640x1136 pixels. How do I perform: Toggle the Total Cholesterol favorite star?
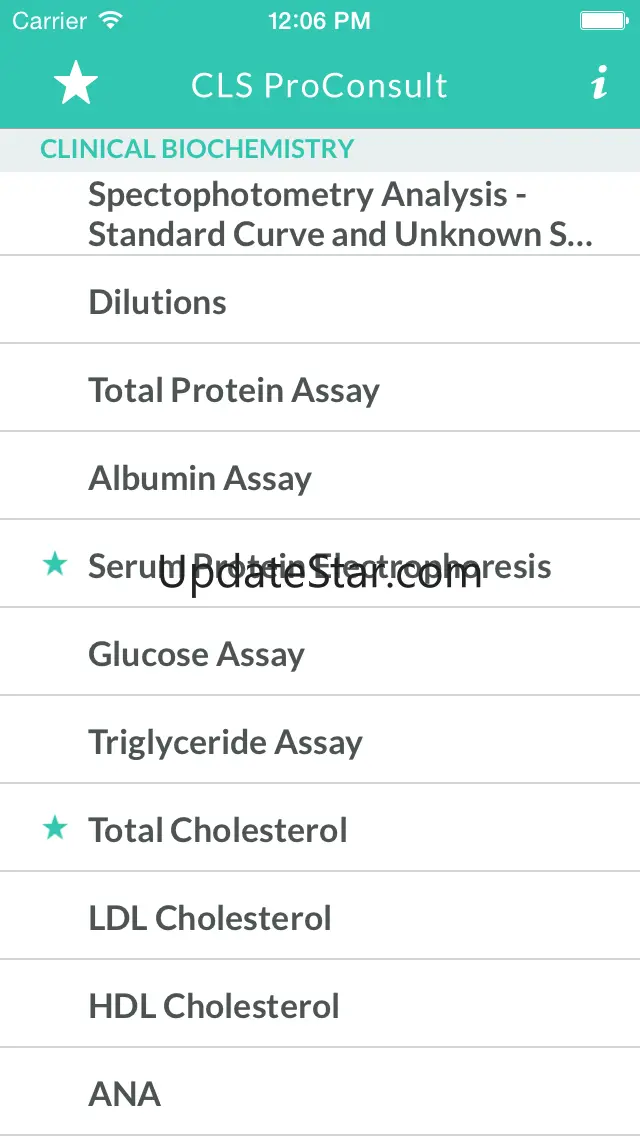point(55,828)
